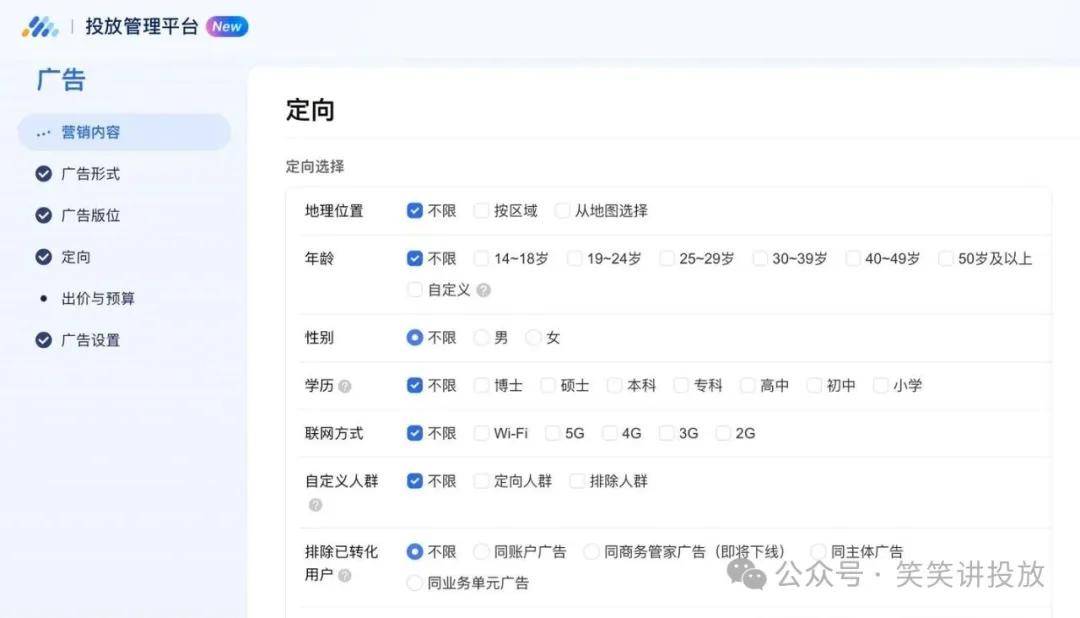The height and width of the screenshot is (618, 1080).
Task: Tick the 排除人群 audience checkbox
Action: (x=577, y=481)
